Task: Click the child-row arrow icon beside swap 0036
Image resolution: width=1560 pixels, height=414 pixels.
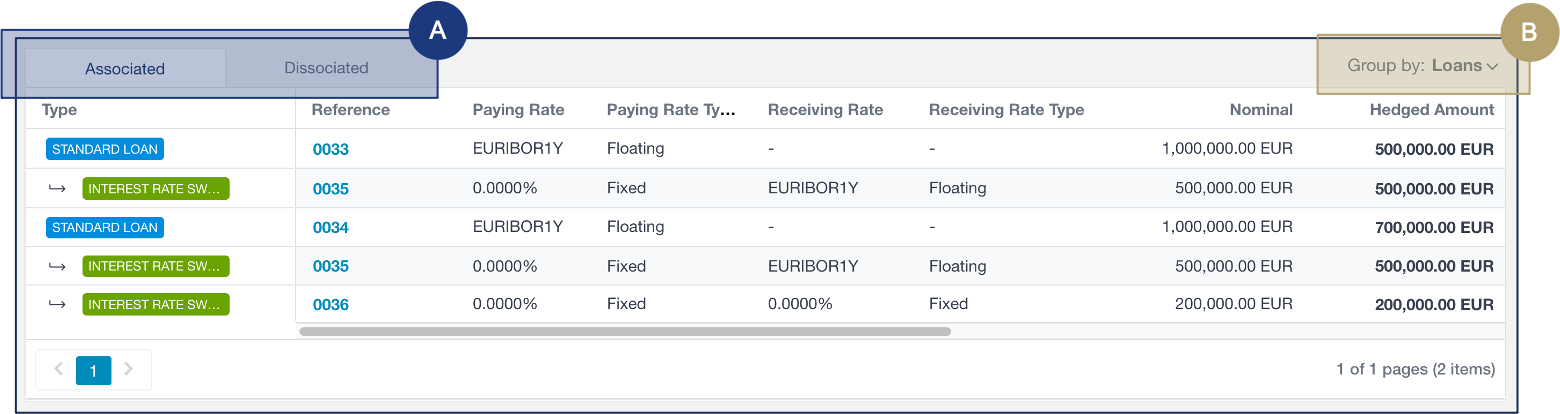Action: pos(58,304)
